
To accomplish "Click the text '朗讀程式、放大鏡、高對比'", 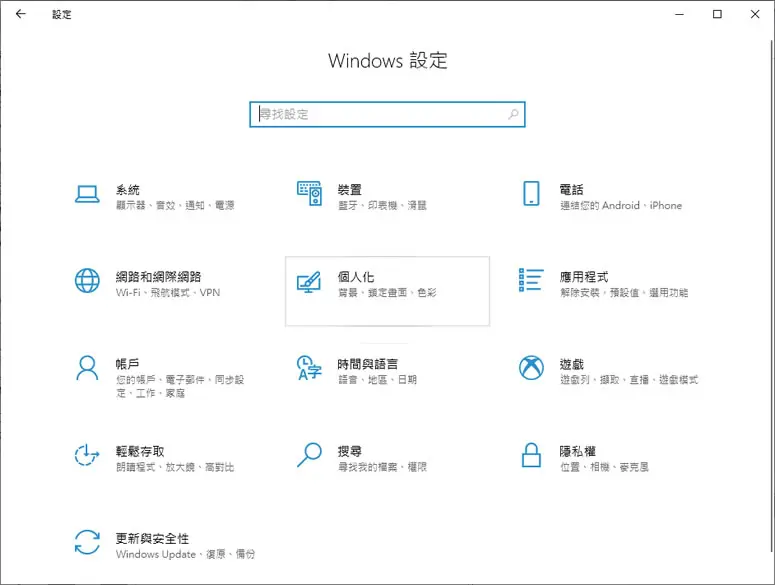I will coord(175,467).
